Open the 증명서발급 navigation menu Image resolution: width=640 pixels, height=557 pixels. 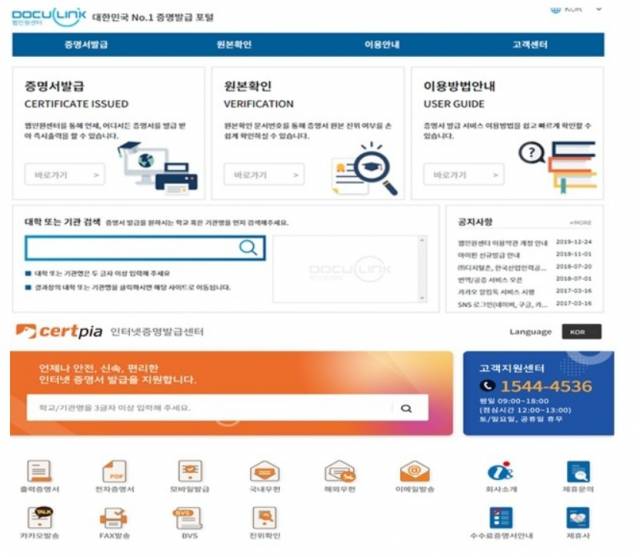[x=86, y=45]
